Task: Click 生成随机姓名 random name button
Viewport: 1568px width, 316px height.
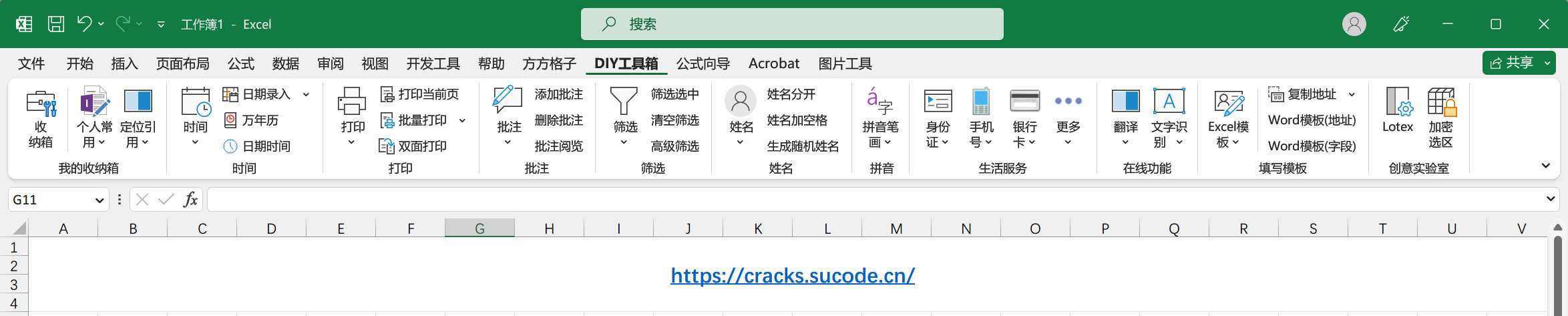Action: click(803, 146)
